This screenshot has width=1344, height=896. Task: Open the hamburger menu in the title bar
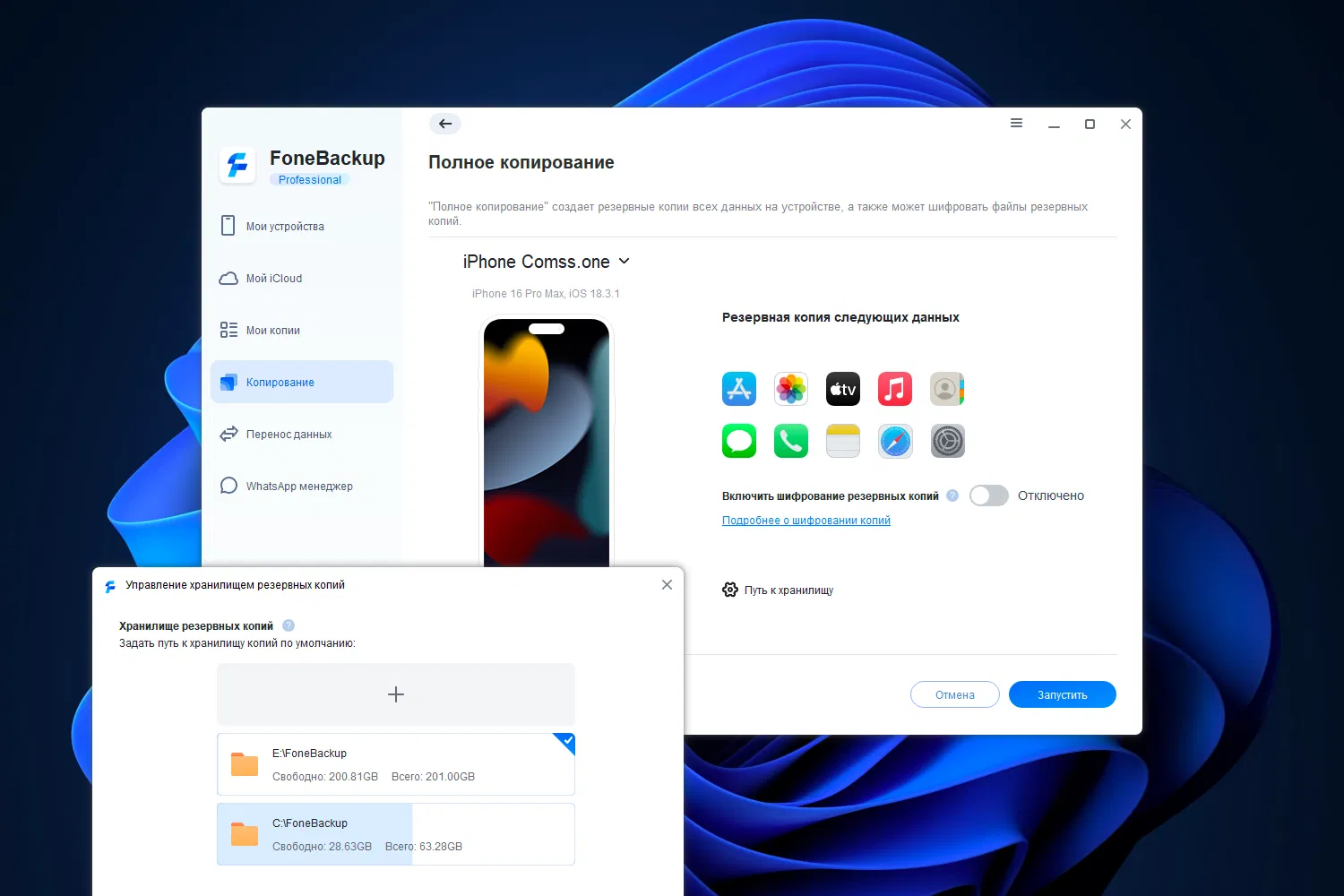click(1016, 124)
